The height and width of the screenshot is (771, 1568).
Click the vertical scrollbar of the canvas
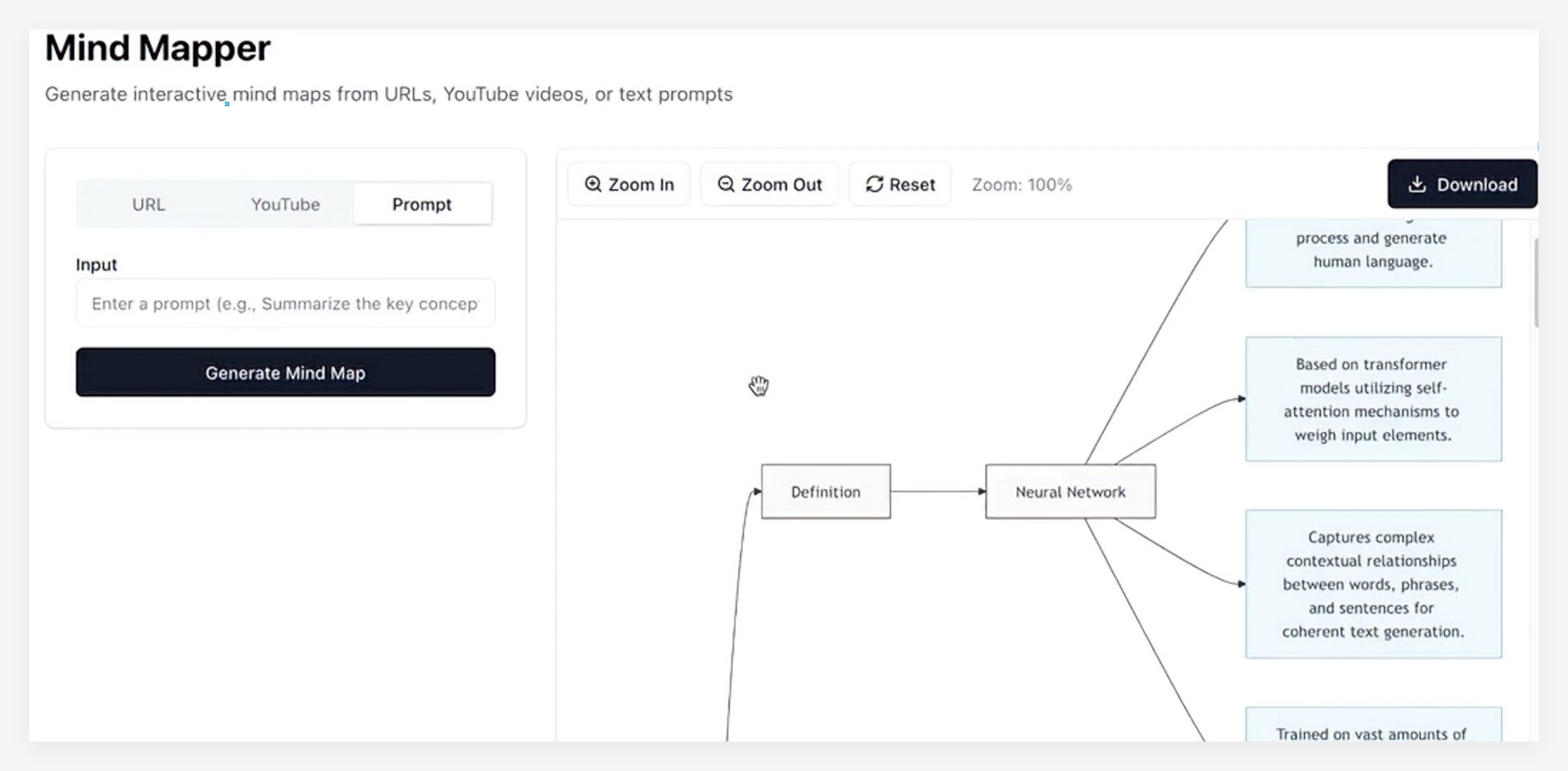(x=1534, y=282)
